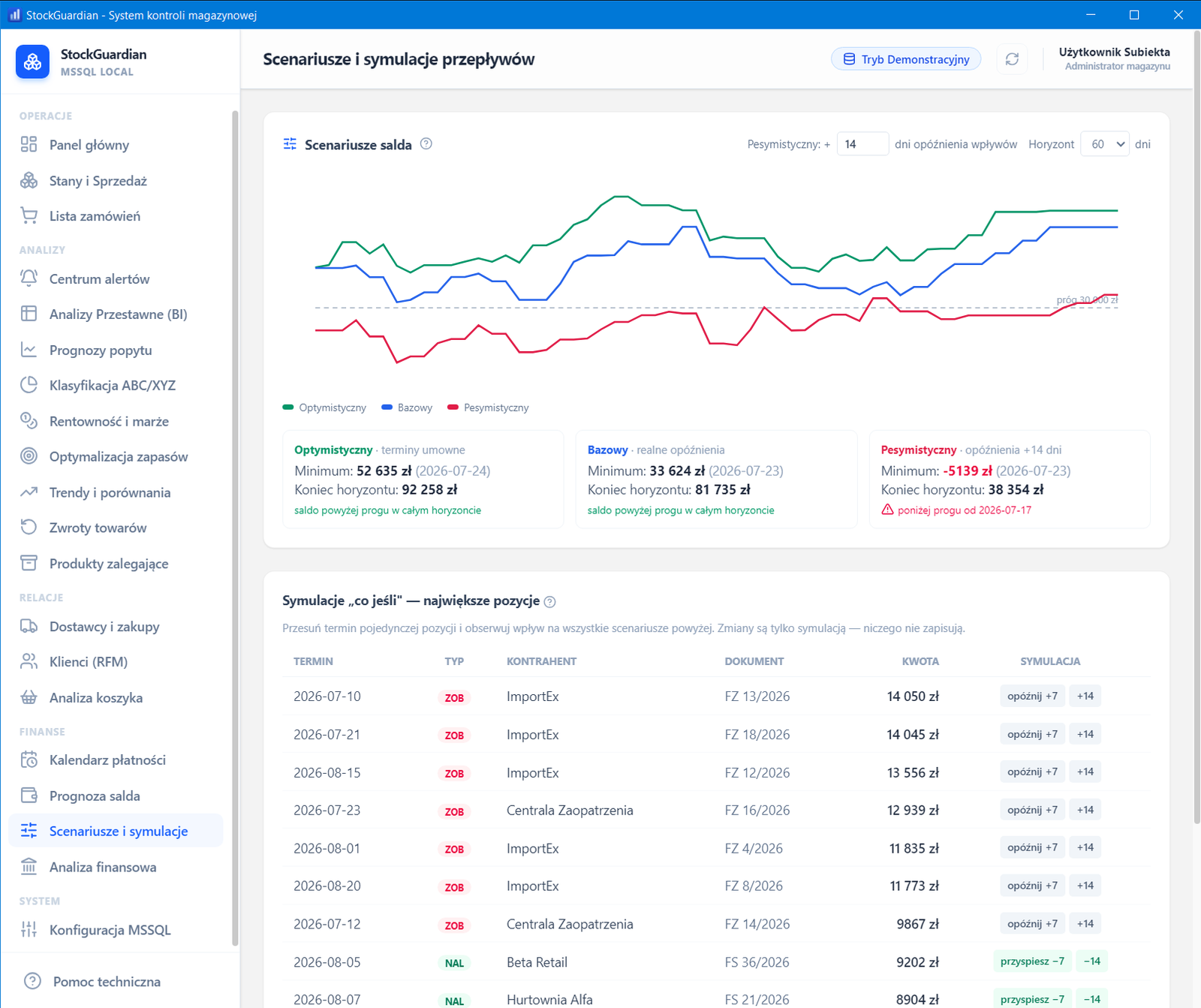Image resolution: width=1201 pixels, height=1008 pixels.
Task: Accelerate FS 36/2026 by 14 days
Action: 1092,961
